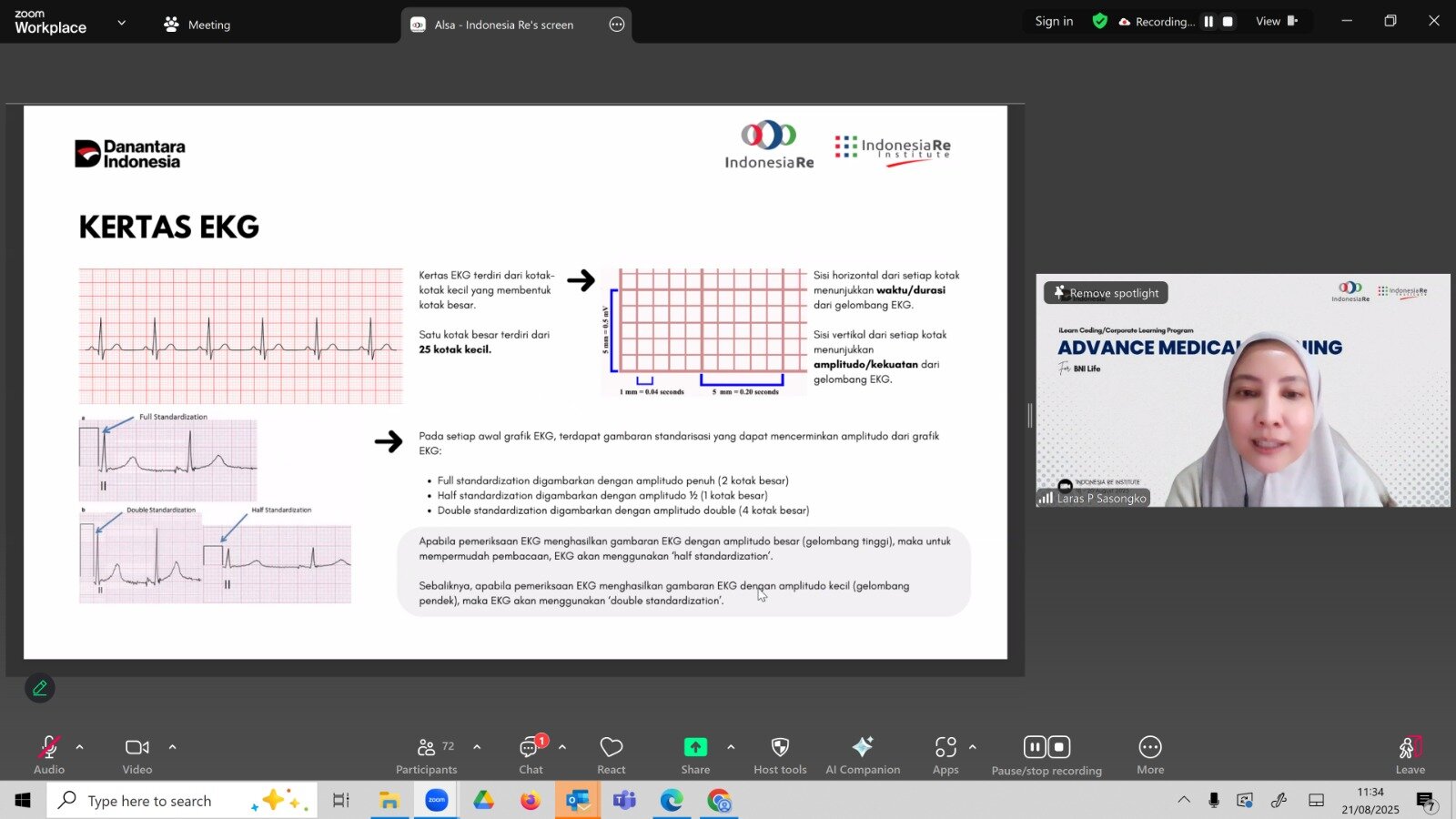Viewport: 1456px width, 819px height.
Task: Expand the video options arrow
Action: tap(172, 747)
